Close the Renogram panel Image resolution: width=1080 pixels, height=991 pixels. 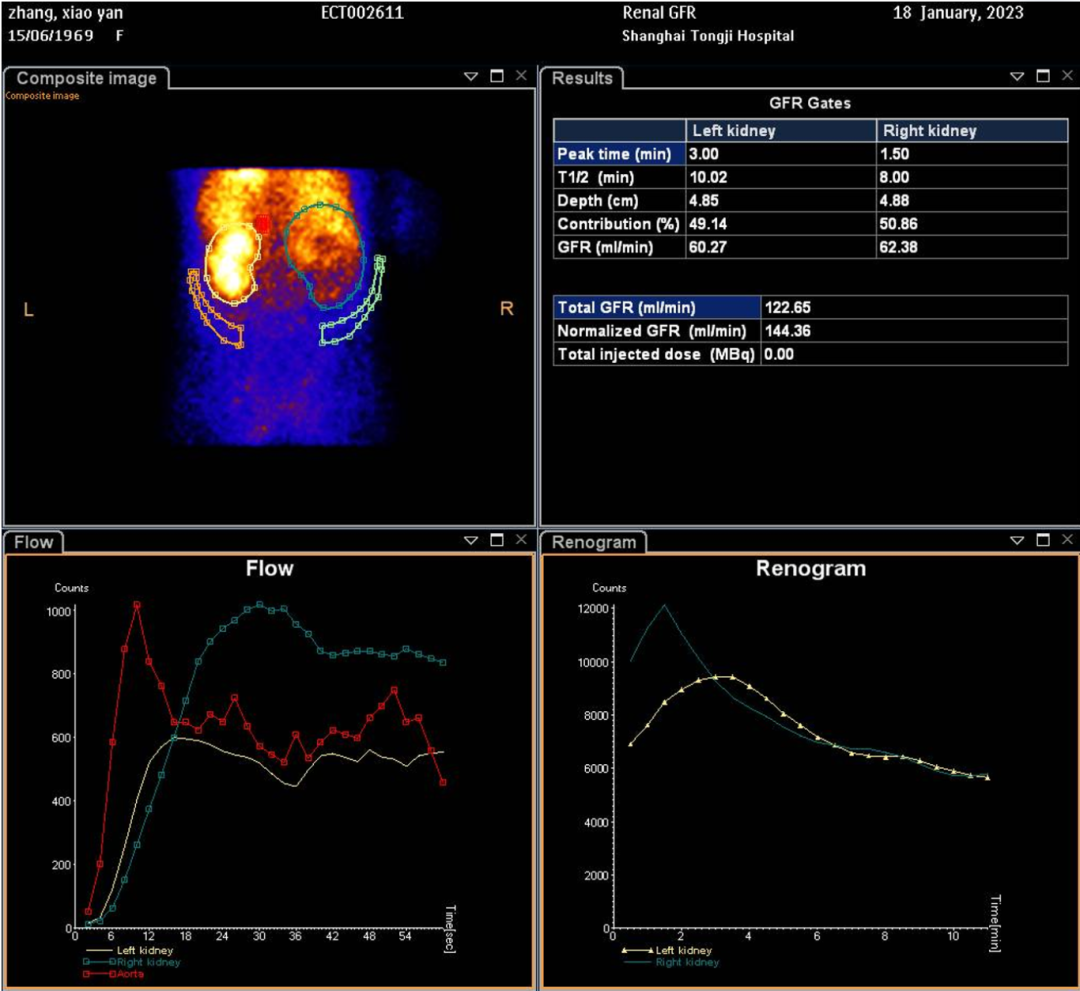(x=1068, y=540)
